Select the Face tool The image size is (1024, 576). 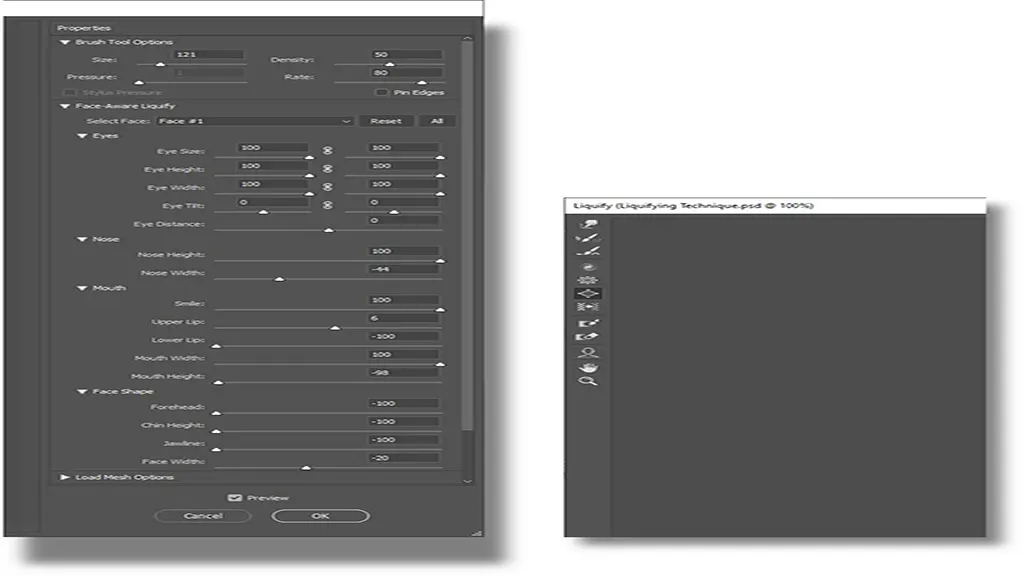[588, 353]
